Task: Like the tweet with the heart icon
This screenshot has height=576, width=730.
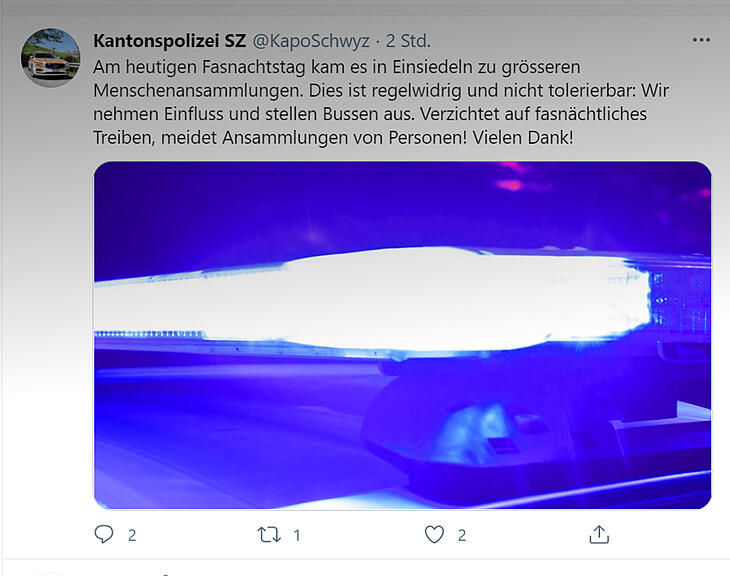Action: coord(434,535)
